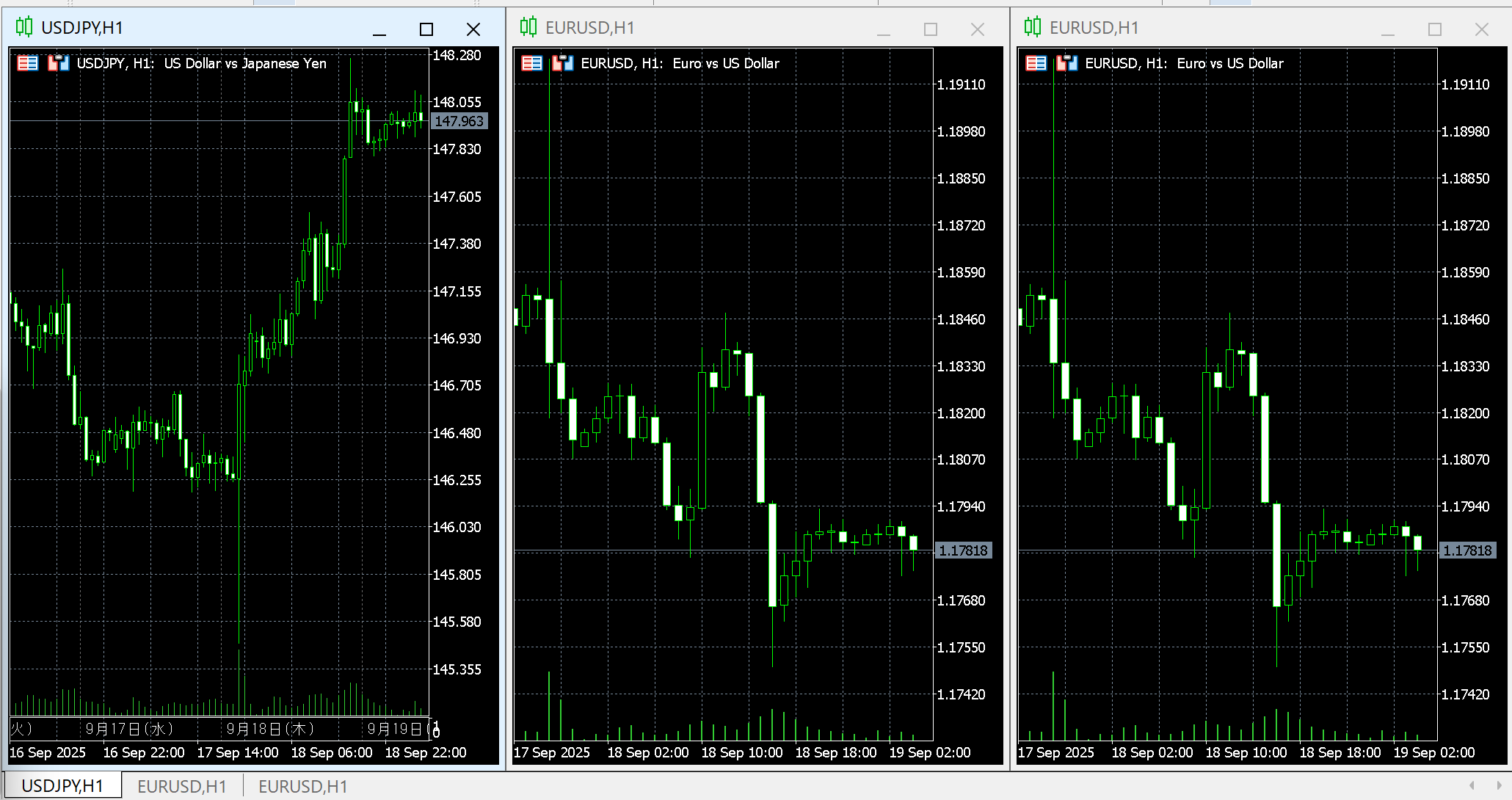
Task: Switch to the USDJPY,H1 bottom tab
Action: [62, 786]
